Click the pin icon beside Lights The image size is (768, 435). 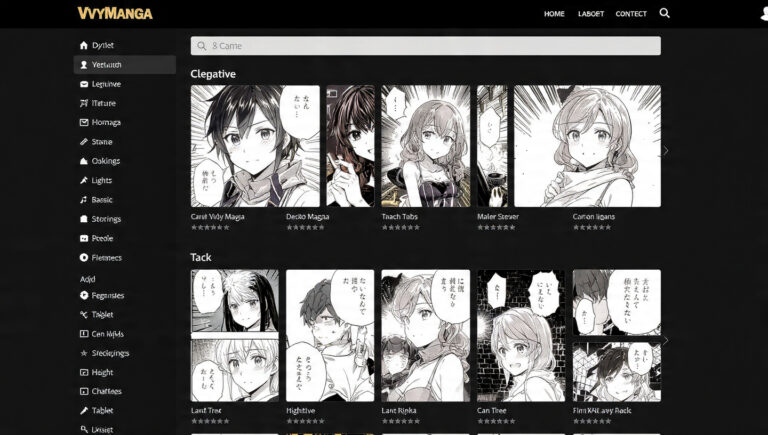coord(84,180)
